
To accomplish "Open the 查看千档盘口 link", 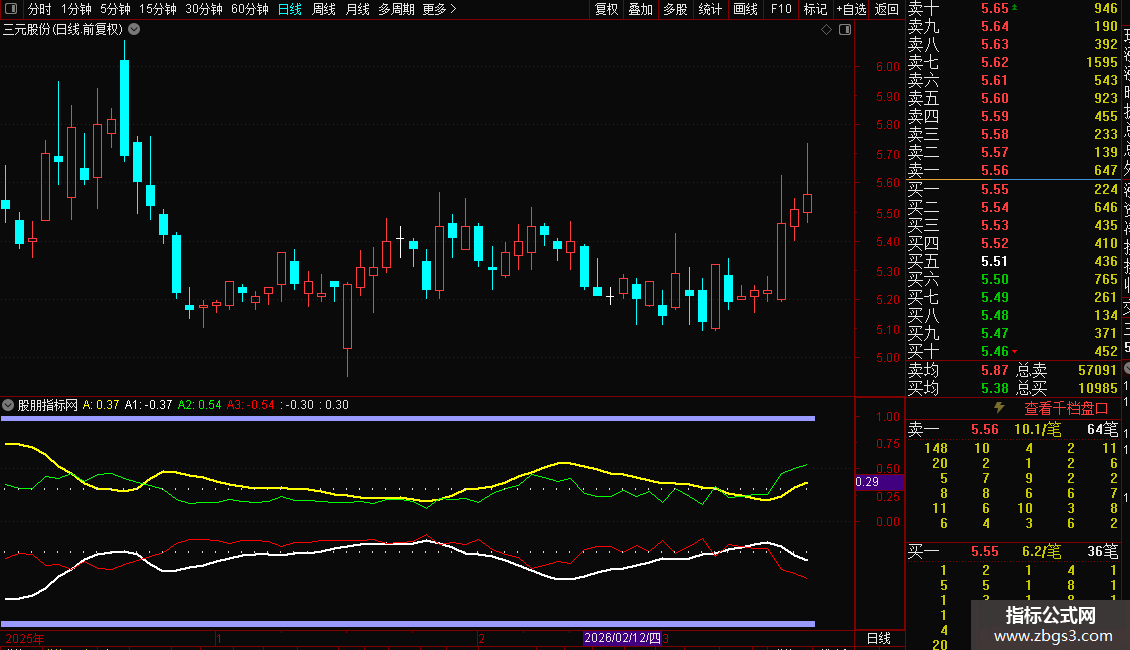I will coord(1066,408).
